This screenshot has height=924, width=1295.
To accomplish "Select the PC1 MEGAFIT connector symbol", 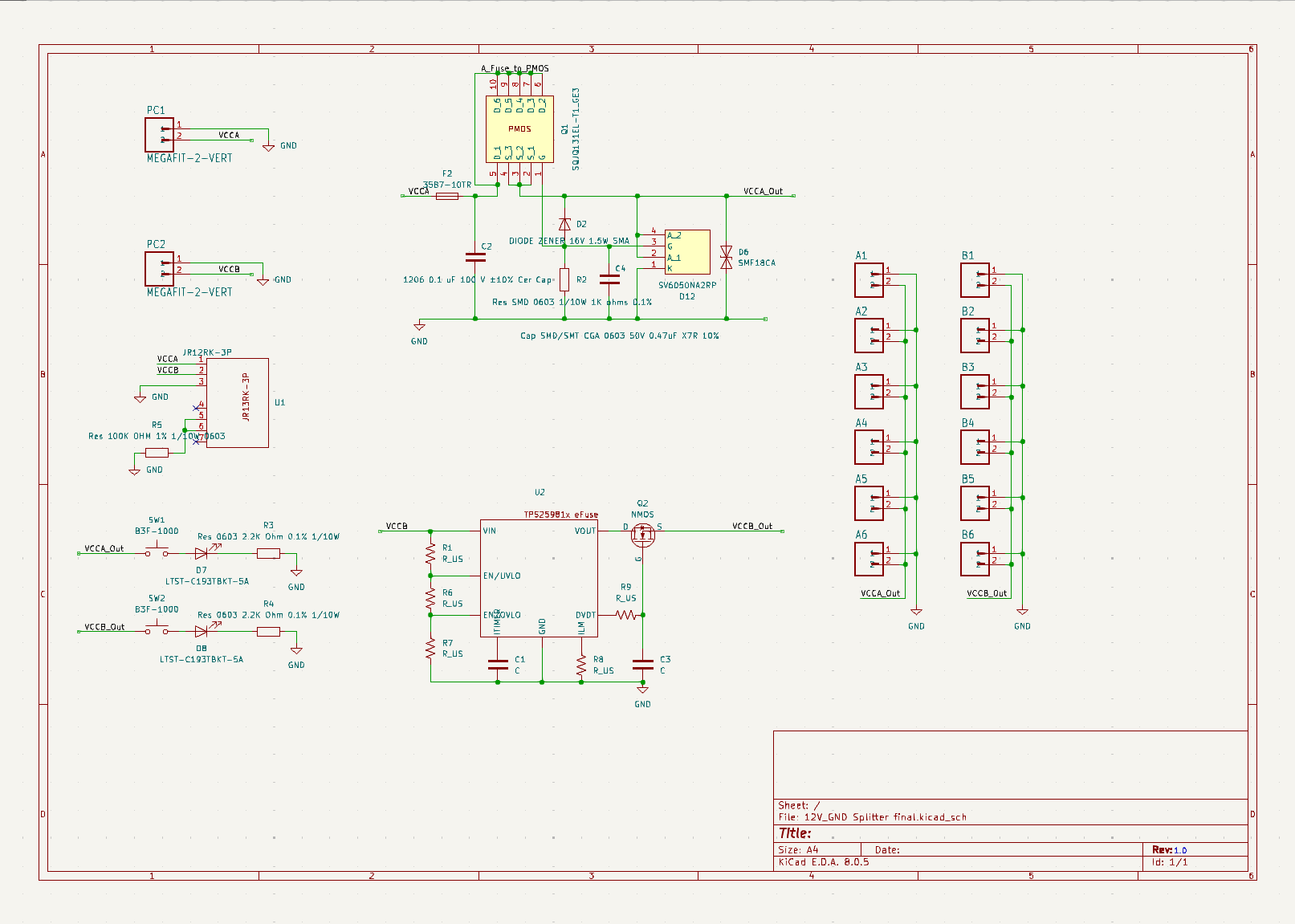I will coord(159,135).
